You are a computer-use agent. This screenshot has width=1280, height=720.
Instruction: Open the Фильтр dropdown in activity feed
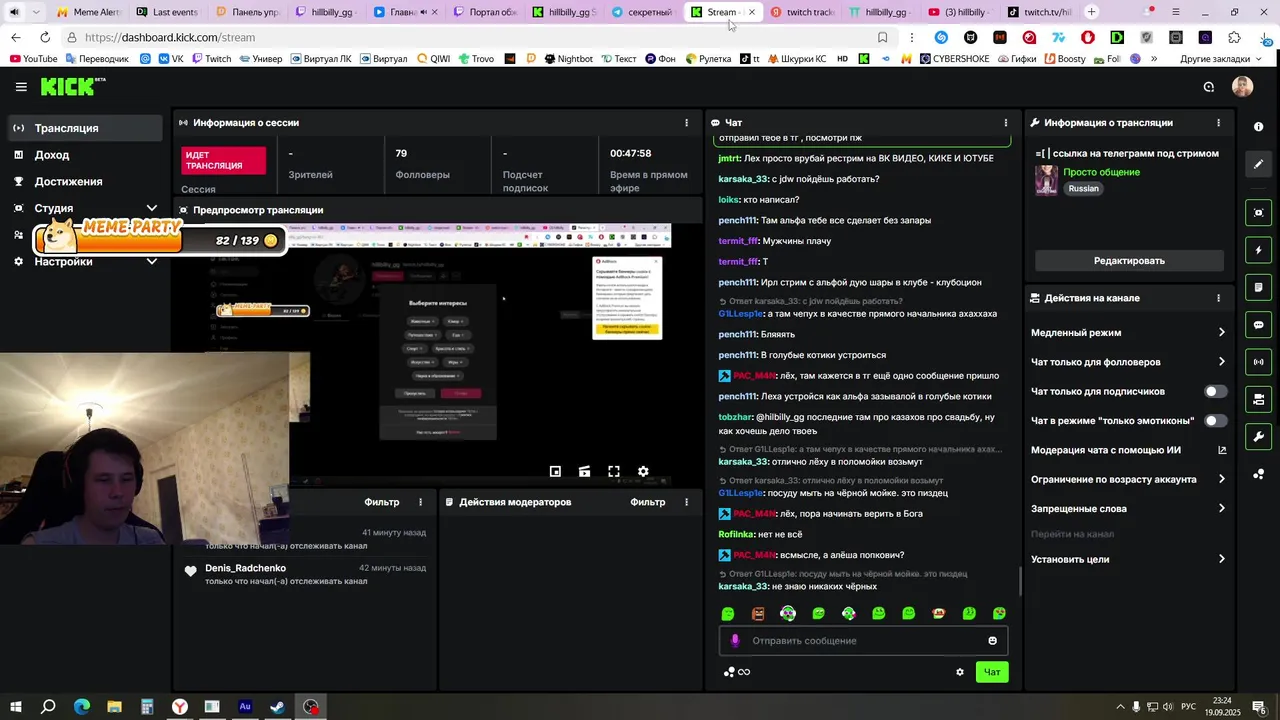point(382,502)
